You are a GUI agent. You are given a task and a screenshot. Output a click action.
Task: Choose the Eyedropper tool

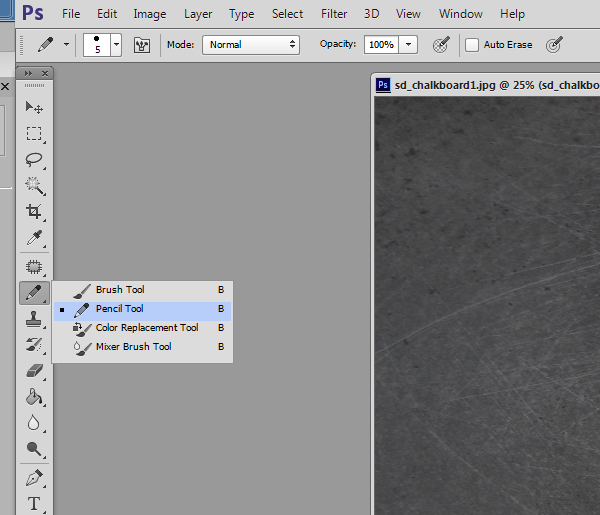pyautogui.click(x=34, y=238)
